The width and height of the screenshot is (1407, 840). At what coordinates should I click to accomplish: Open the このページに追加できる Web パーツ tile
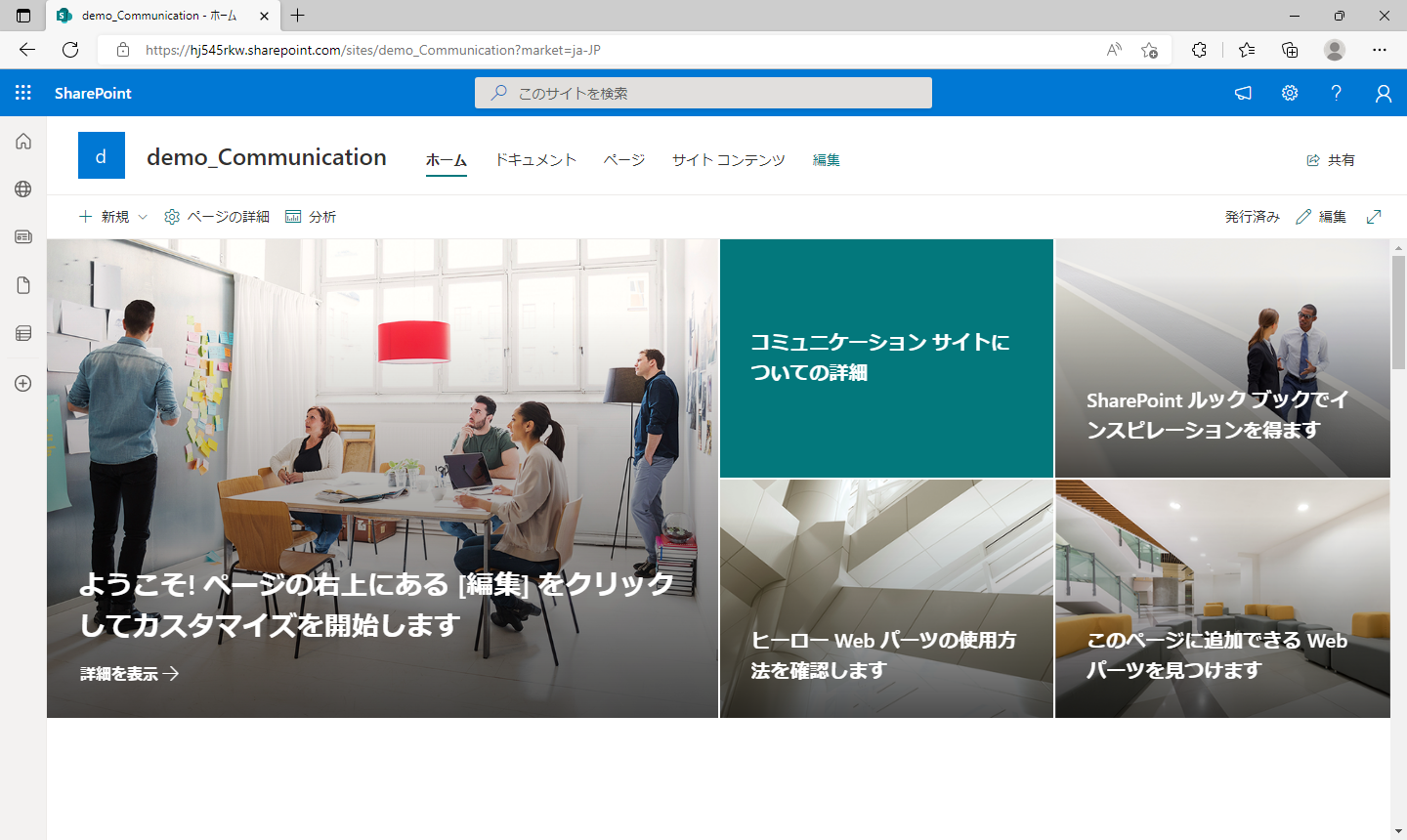click(x=1222, y=599)
